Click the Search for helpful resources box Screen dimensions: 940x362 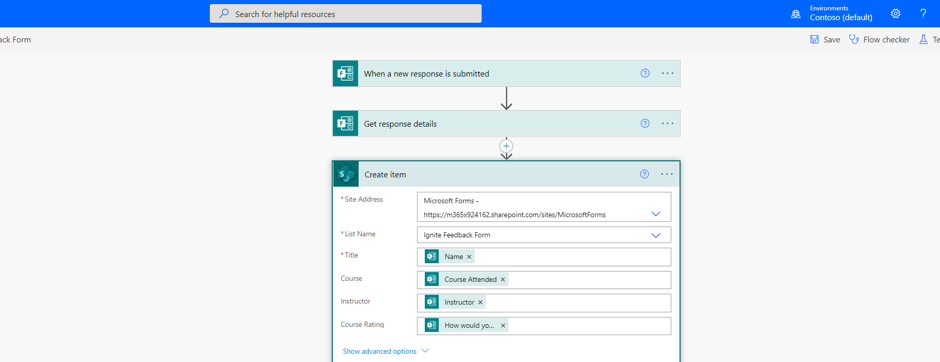tap(345, 14)
